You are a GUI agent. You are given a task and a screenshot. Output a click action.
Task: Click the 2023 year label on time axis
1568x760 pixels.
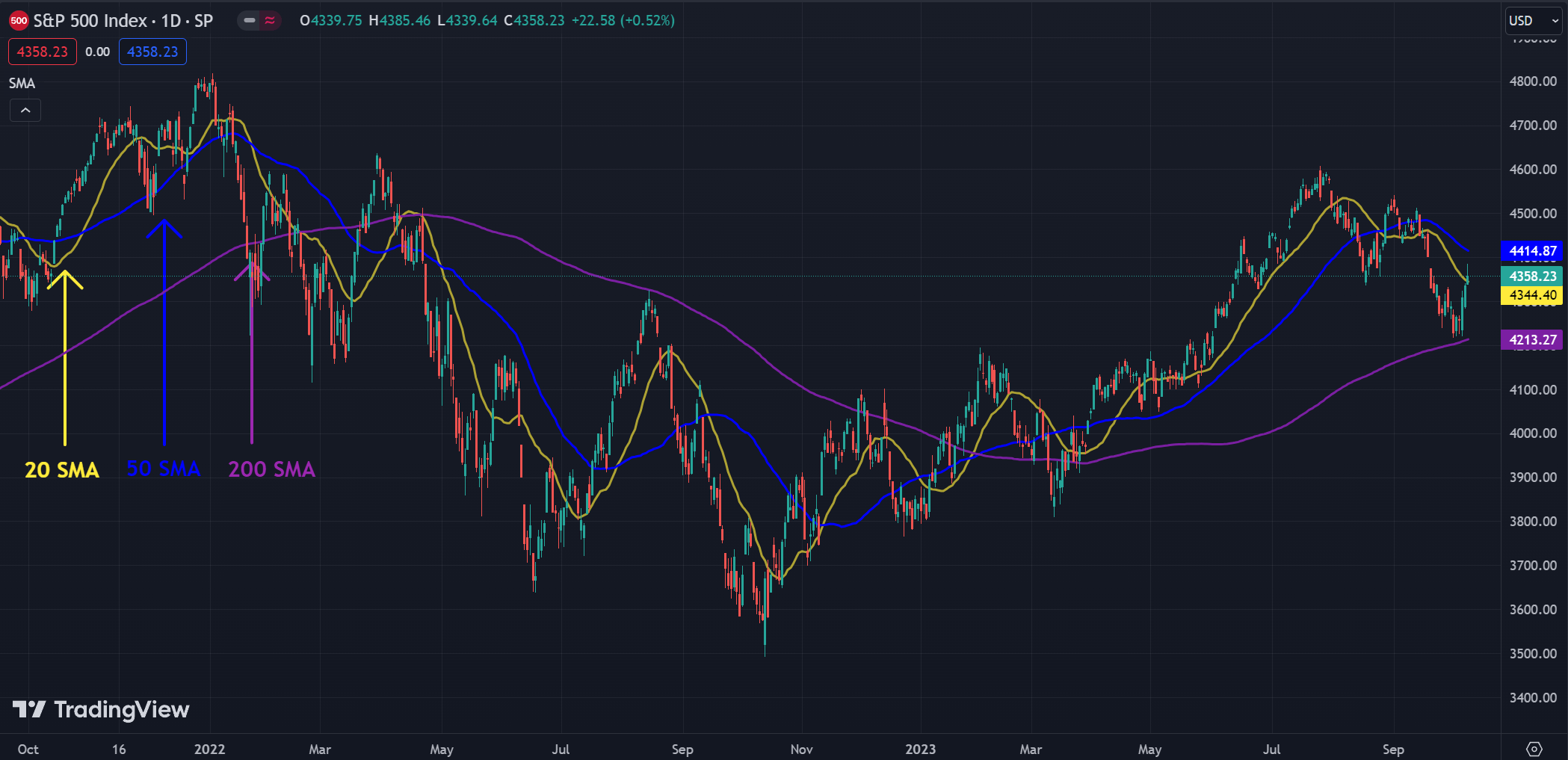(920, 750)
